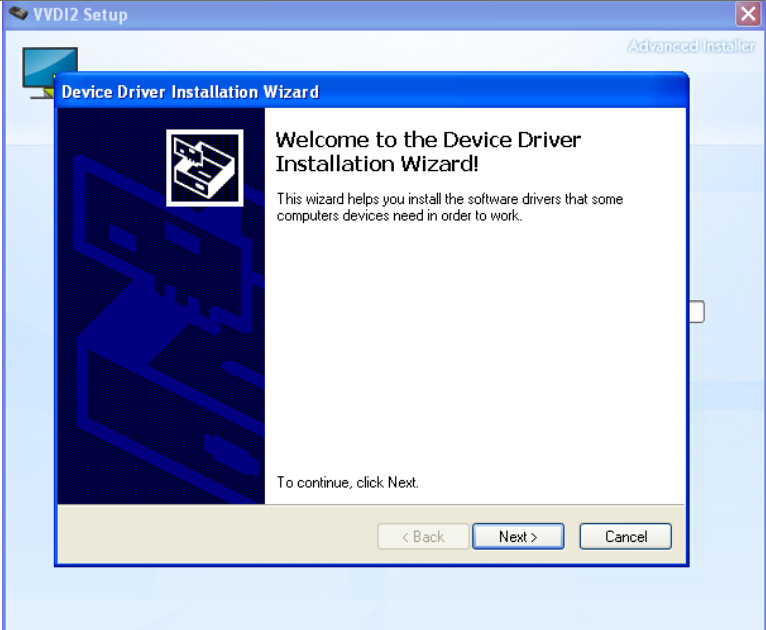Cancel the Device Driver Installation Wizard
Image resolution: width=766 pixels, height=630 pixels.
[625, 536]
